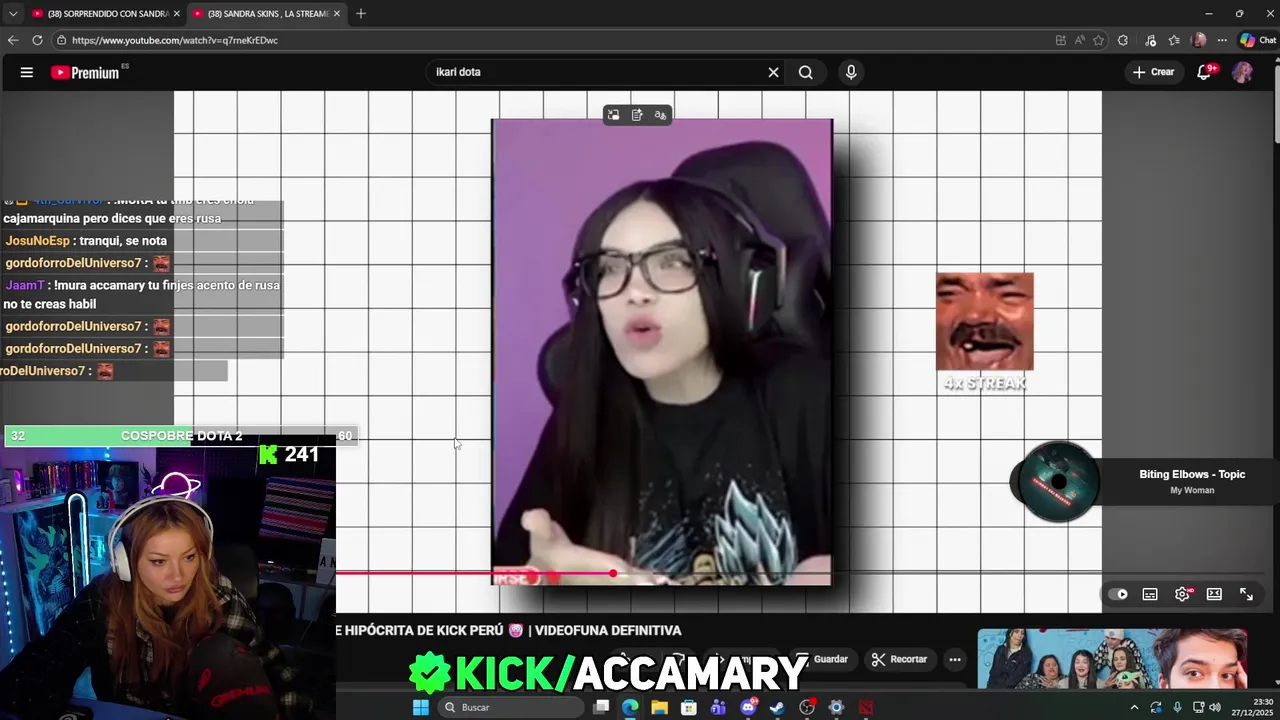The width and height of the screenshot is (1280, 720).
Task: Open Task View on taskbar
Action: point(601,707)
